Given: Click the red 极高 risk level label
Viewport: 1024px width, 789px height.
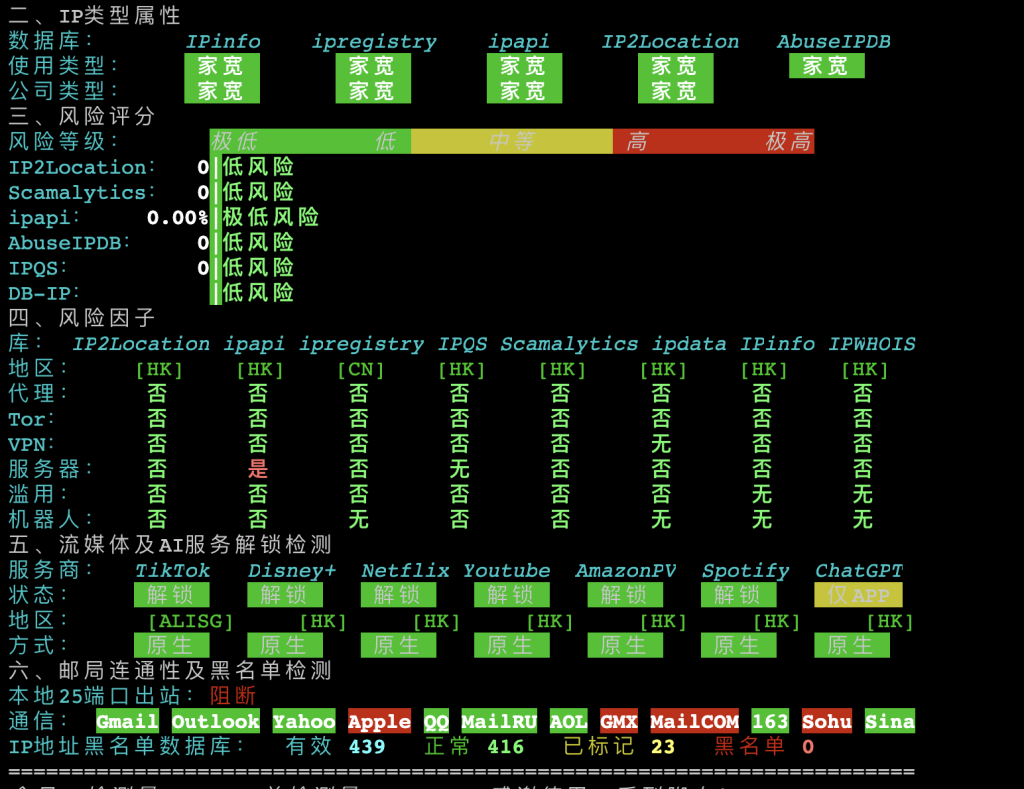Looking at the screenshot, I should pyautogui.click(x=788, y=142).
